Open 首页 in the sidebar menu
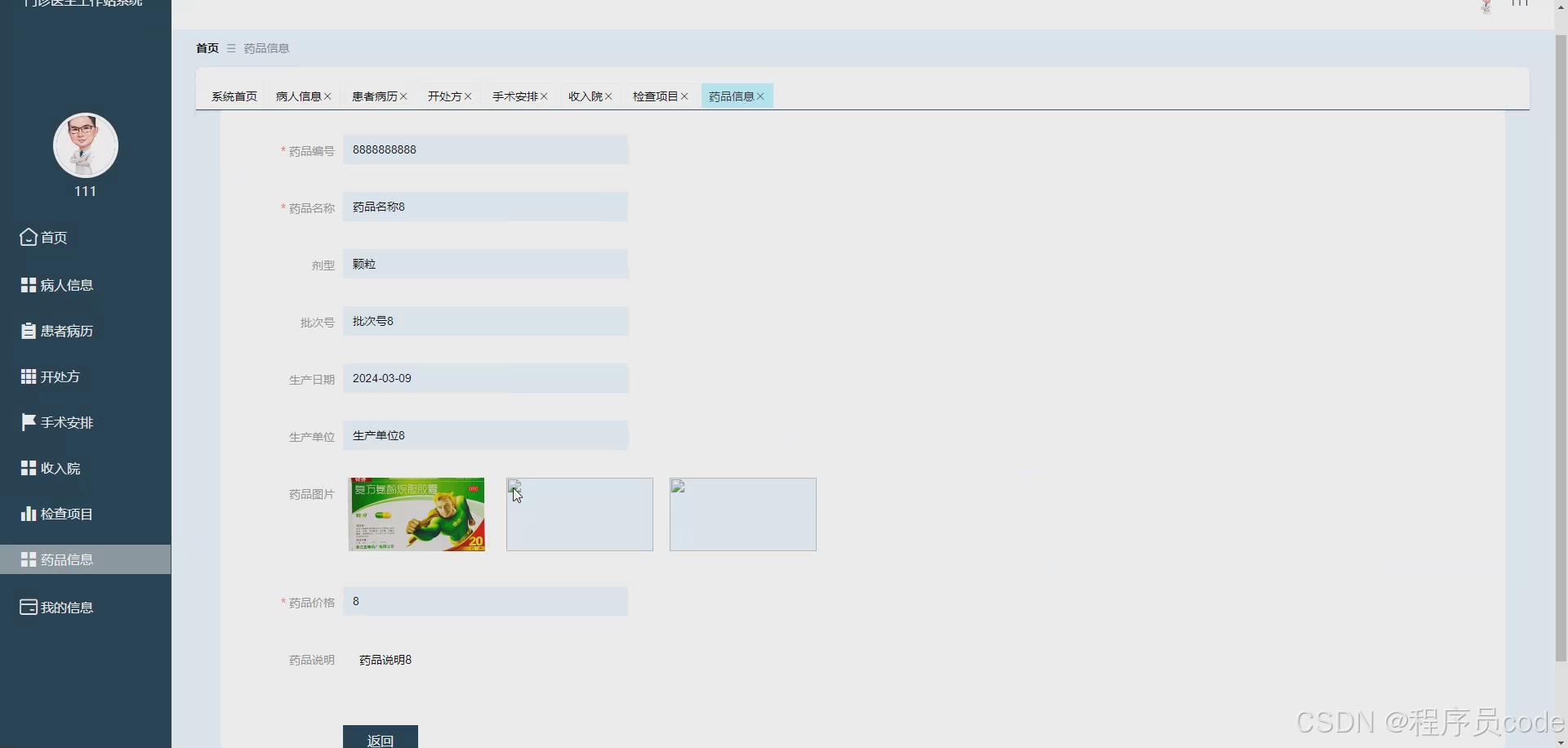This screenshot has height=748, width=1568. (86, 238)
